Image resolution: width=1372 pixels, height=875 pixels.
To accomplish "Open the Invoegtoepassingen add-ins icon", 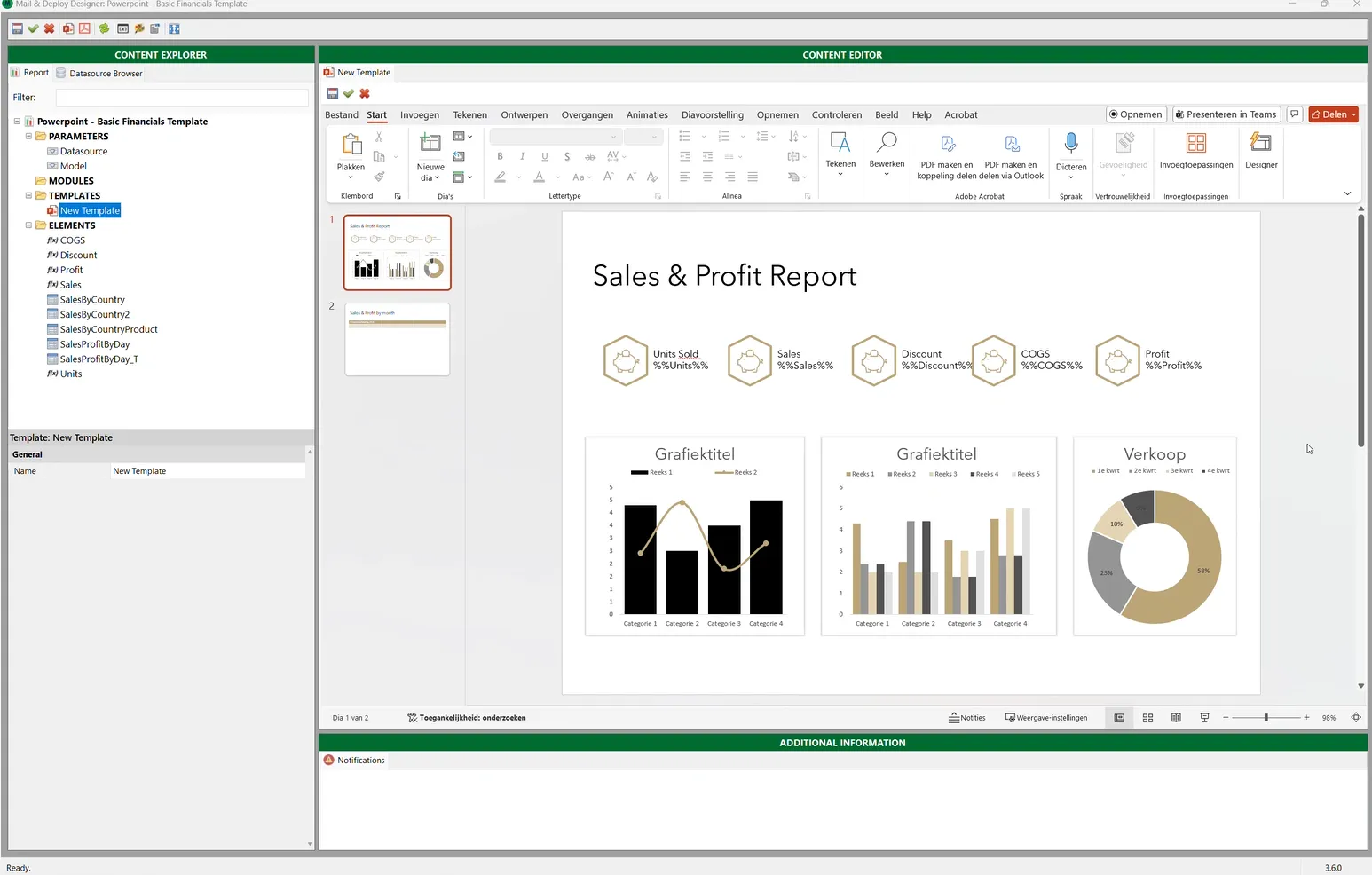I will (x=1196, y=142).
